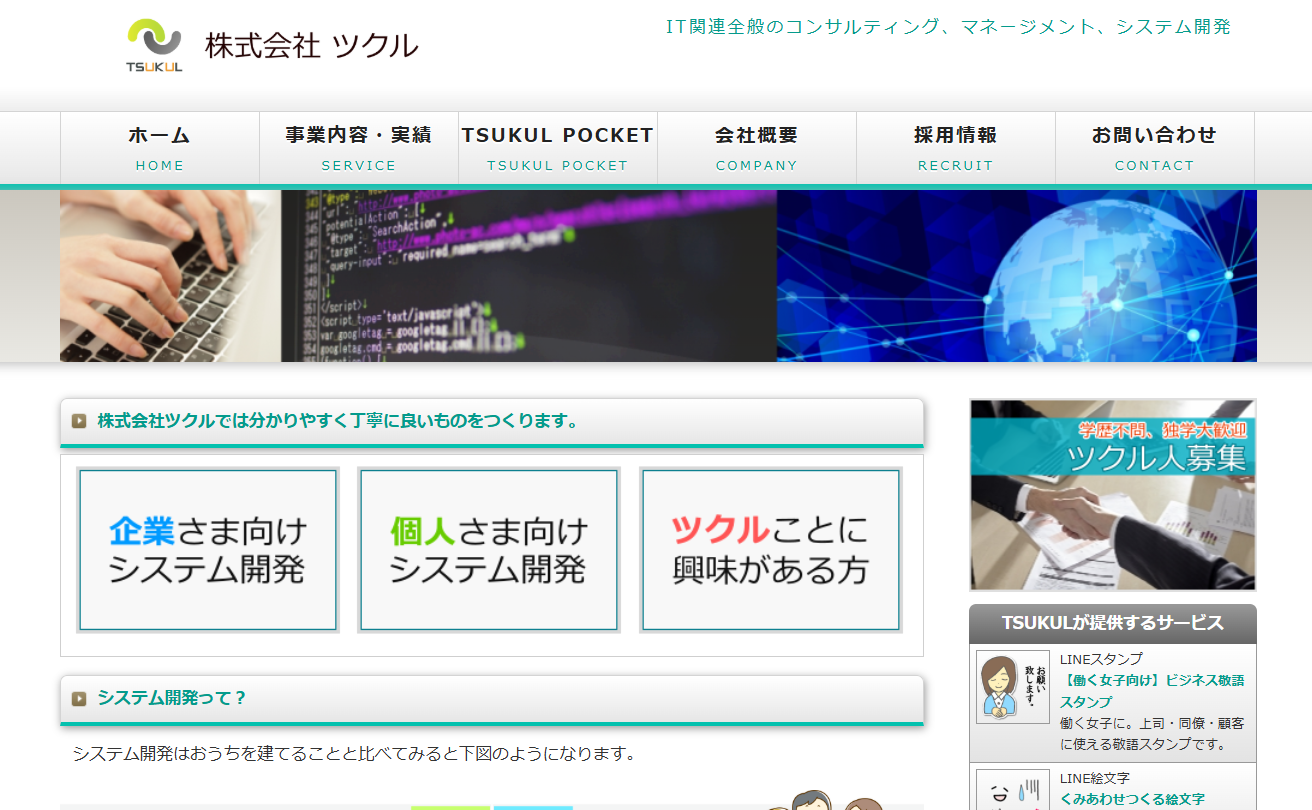Open 【働く女子向け】ビジネス敬語スタンプ link
The height and width of the screenshot is (810, 1312).
tap(1152, 691)
